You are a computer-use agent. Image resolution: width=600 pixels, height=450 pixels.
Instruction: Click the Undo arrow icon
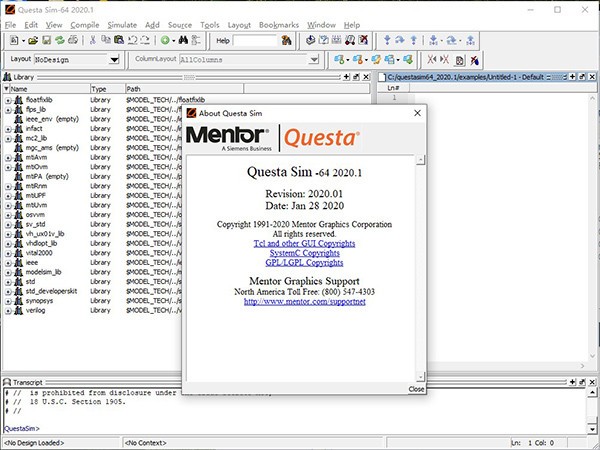click(133, 40)
